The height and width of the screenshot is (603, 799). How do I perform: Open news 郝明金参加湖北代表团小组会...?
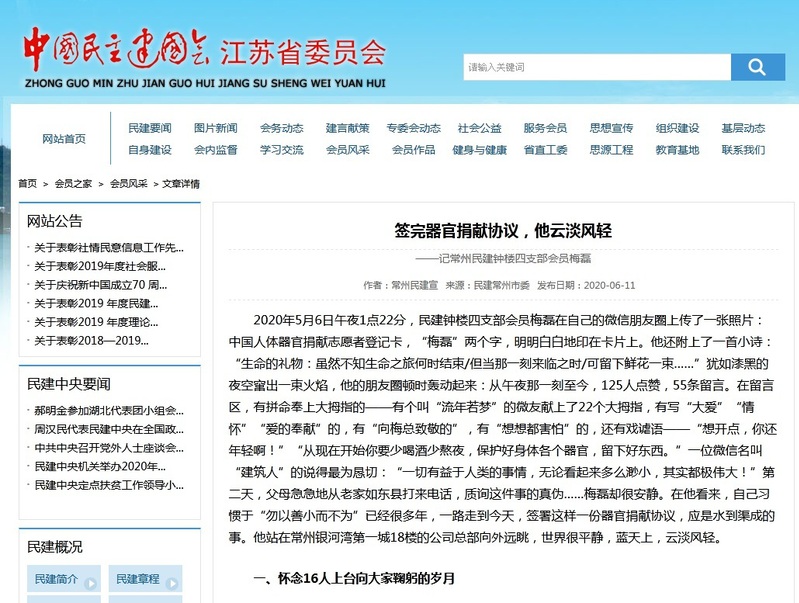coord(109,410)
